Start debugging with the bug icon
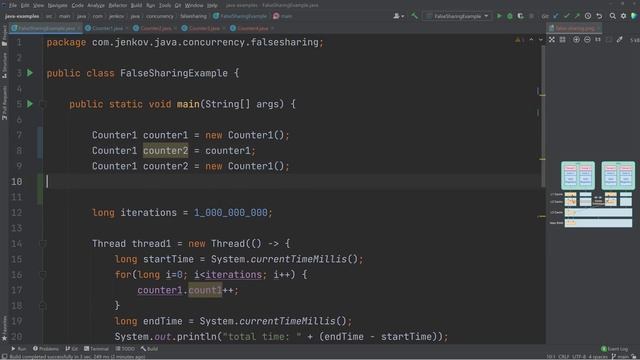The width and height of the screenshot is (640, 360). (x=510, y=16)
